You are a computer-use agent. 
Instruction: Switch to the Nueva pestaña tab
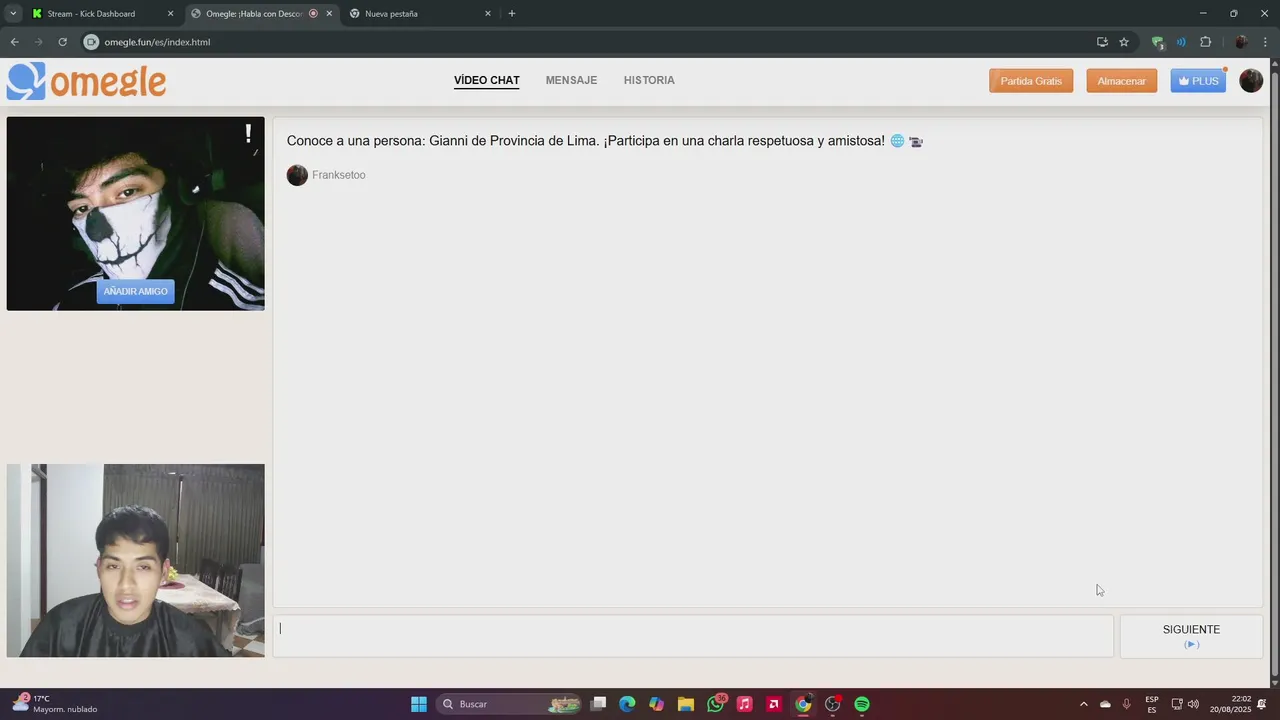tap(420, 14)
